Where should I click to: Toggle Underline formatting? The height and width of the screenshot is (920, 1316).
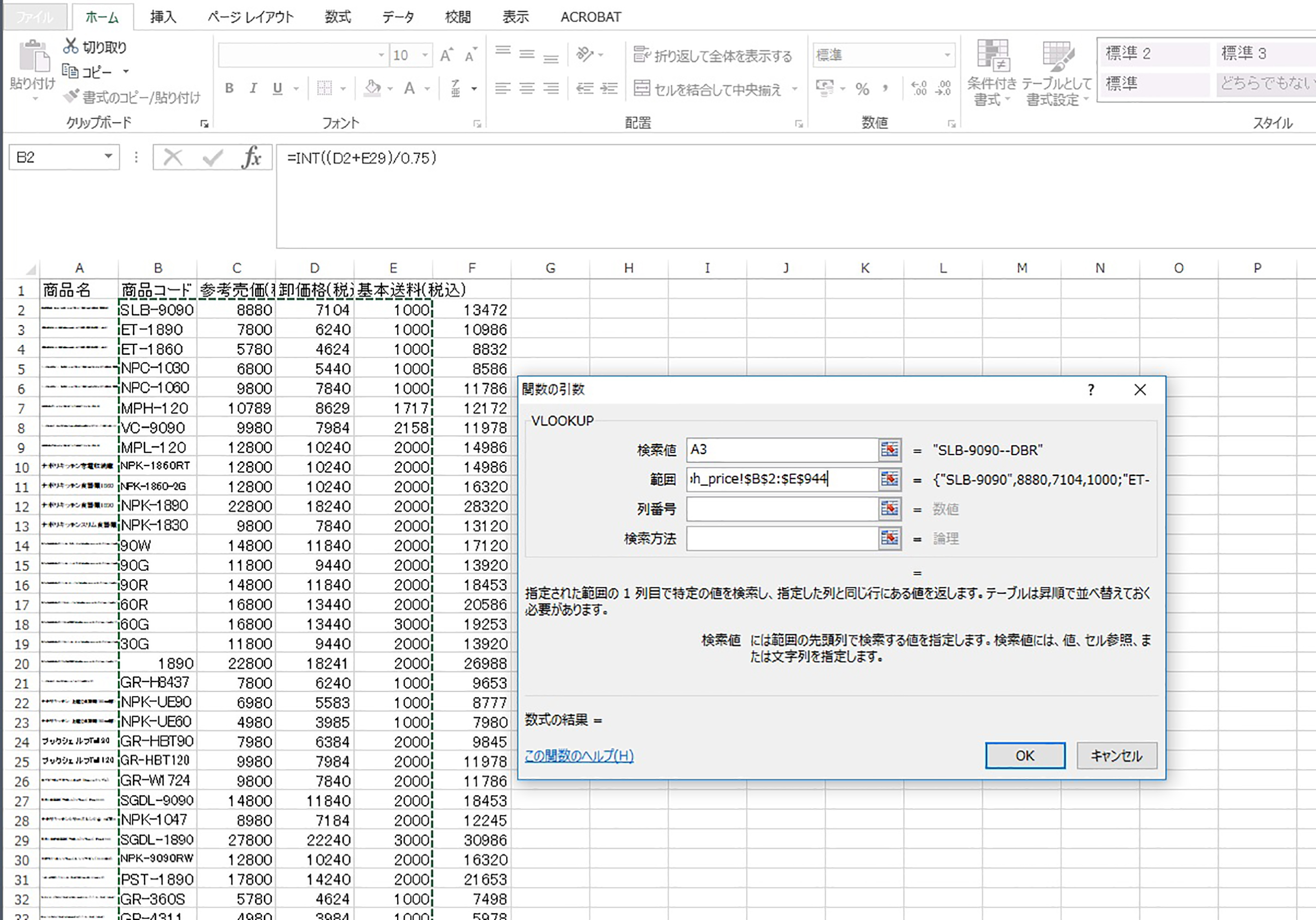[x=277, y=88]
